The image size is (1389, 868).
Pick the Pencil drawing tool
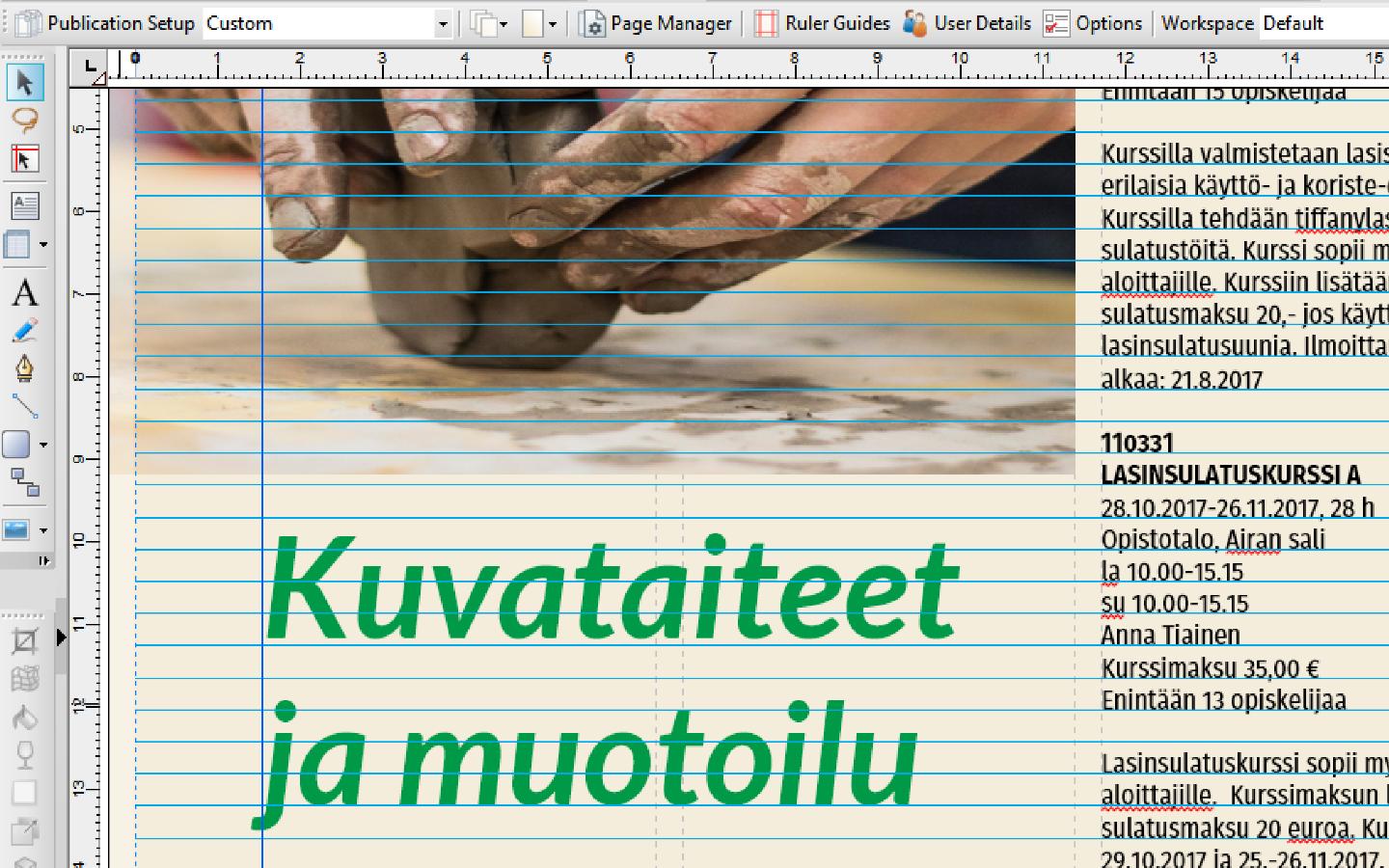coord(24,331)
